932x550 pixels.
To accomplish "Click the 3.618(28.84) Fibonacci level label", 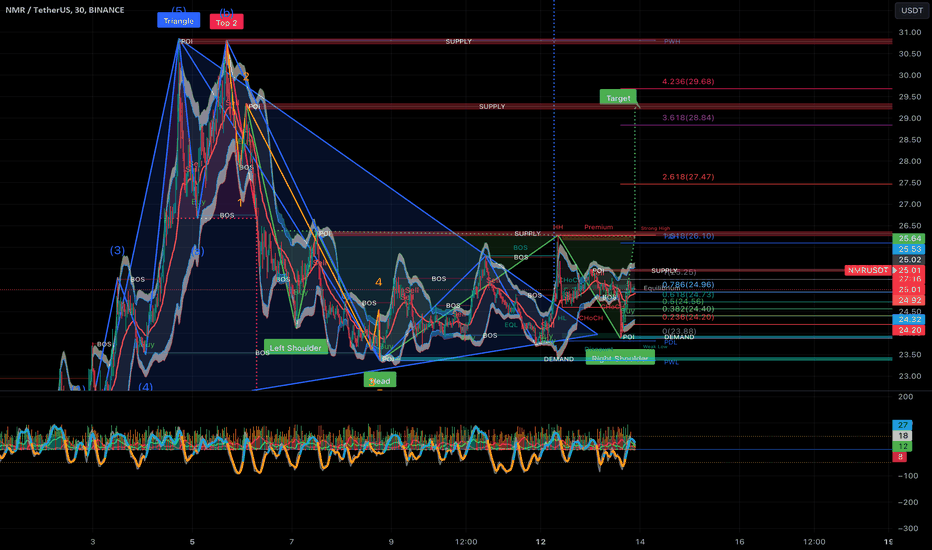I will (x=688, y=118).
